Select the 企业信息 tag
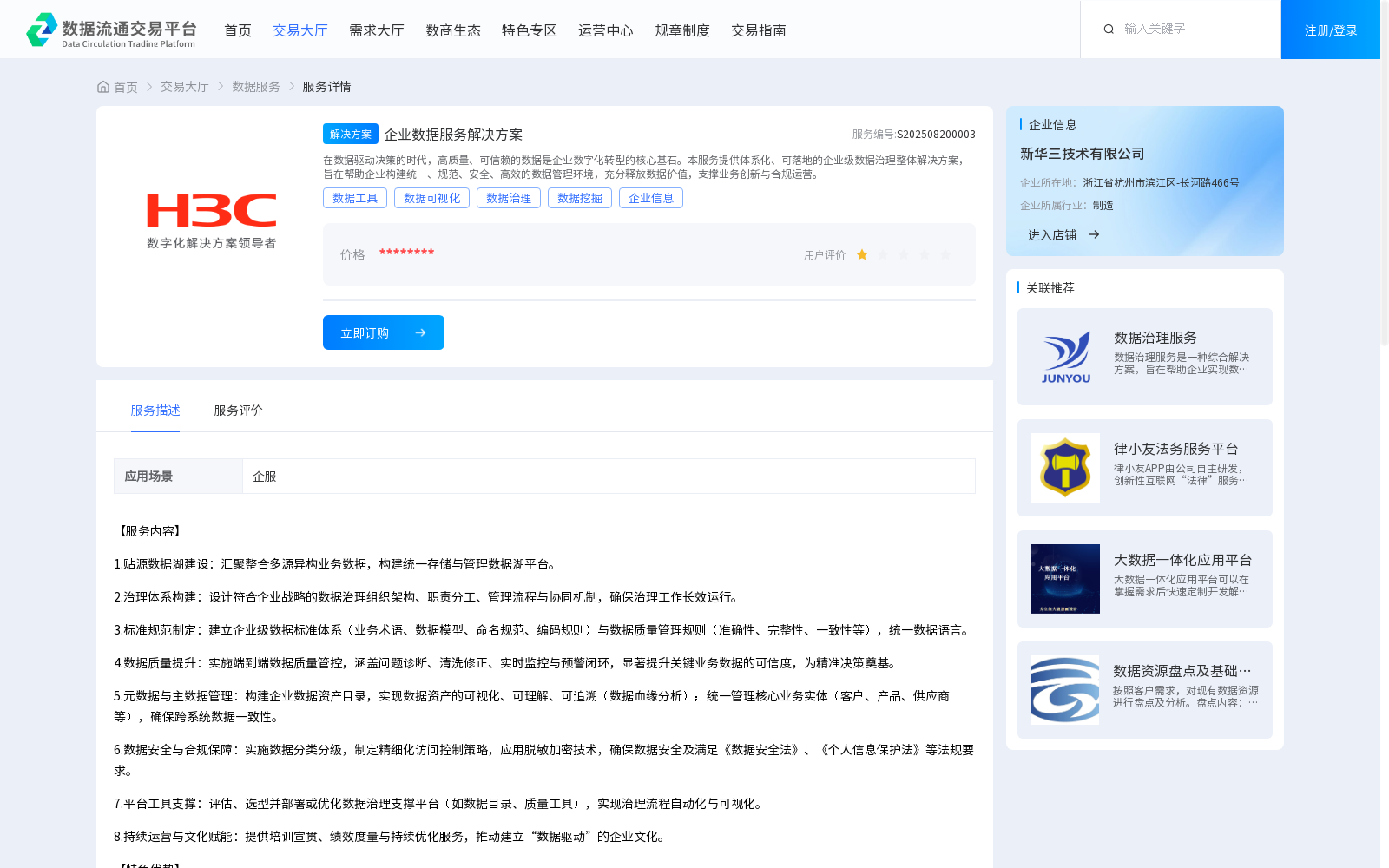The height and width of the screenshot is (868, 1389). click(651, 198)
